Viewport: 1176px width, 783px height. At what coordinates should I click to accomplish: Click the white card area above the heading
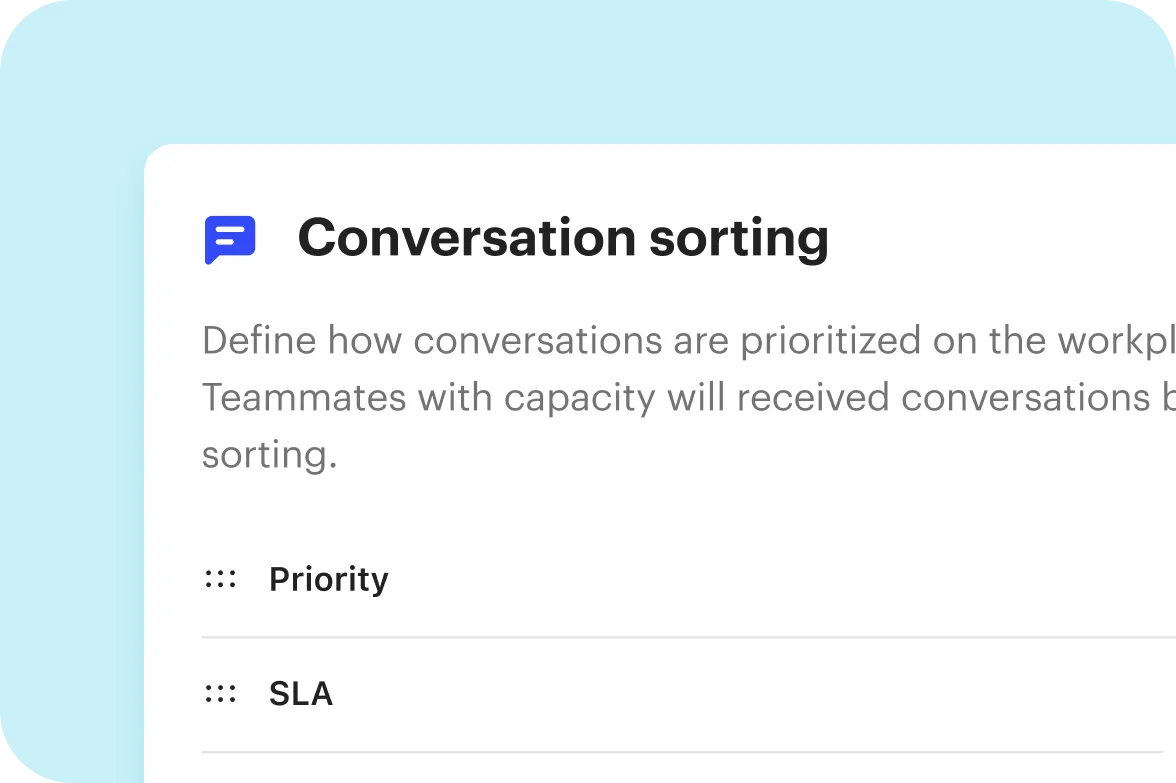tap(660, 176)
